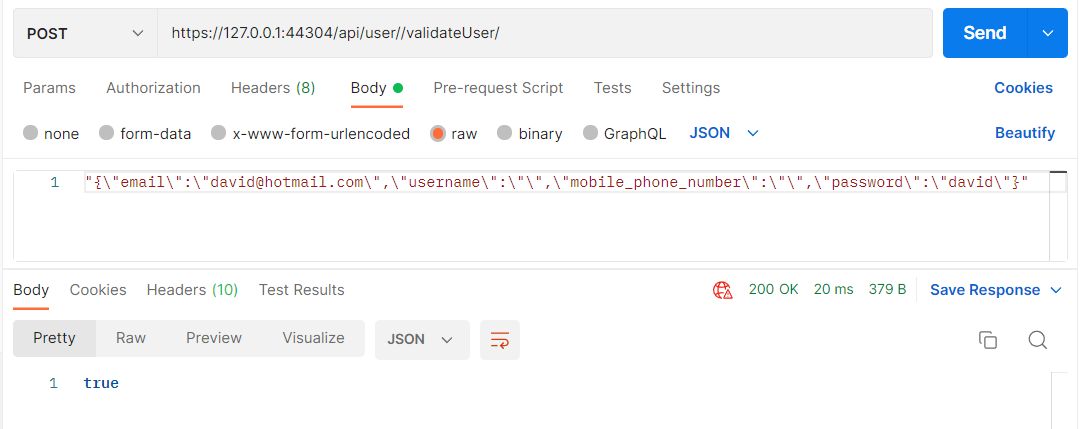
Task: Click the Beautify link
Action: tap(1024, 133)
